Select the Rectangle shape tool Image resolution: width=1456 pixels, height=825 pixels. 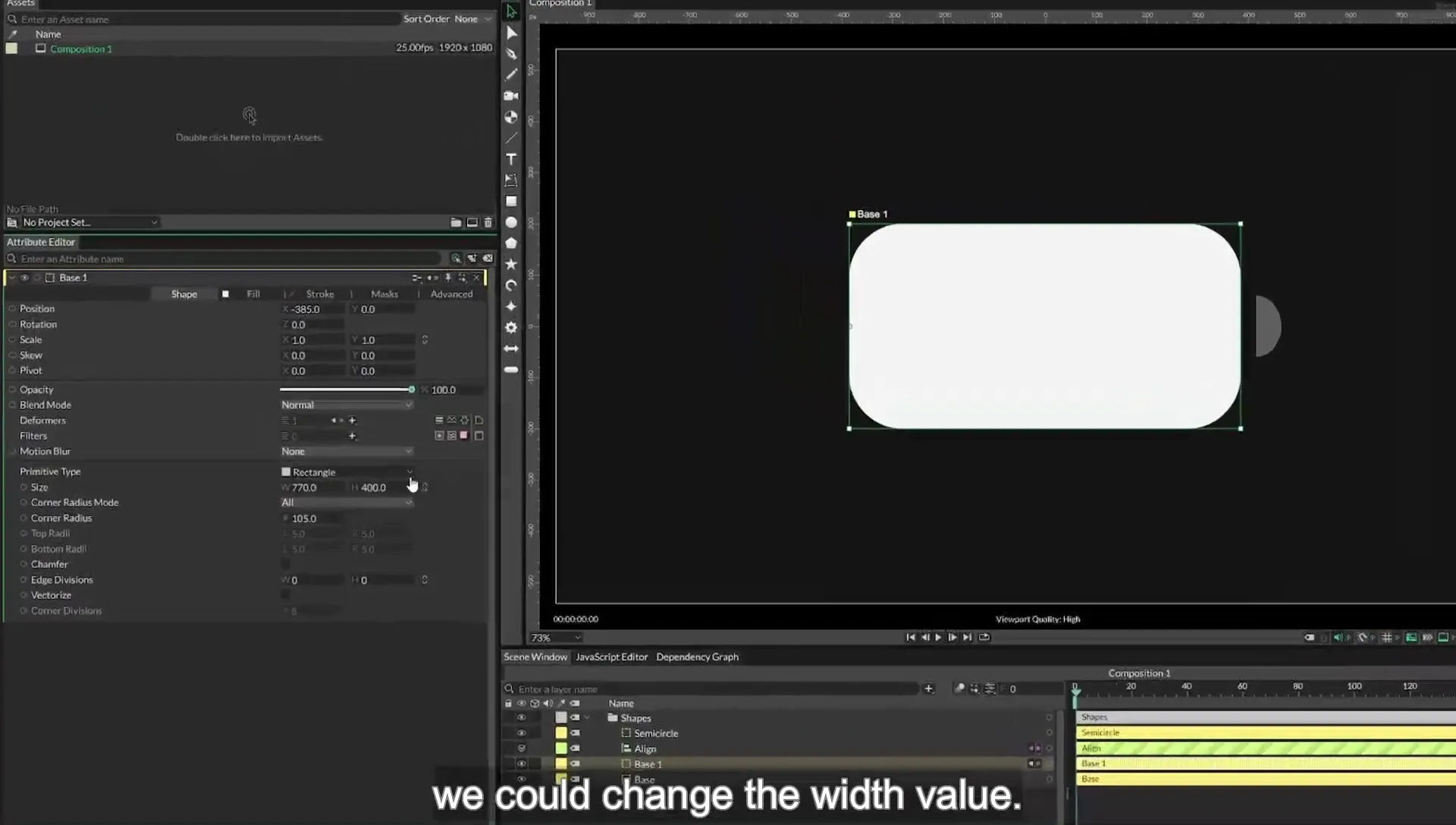click(511, 202)
